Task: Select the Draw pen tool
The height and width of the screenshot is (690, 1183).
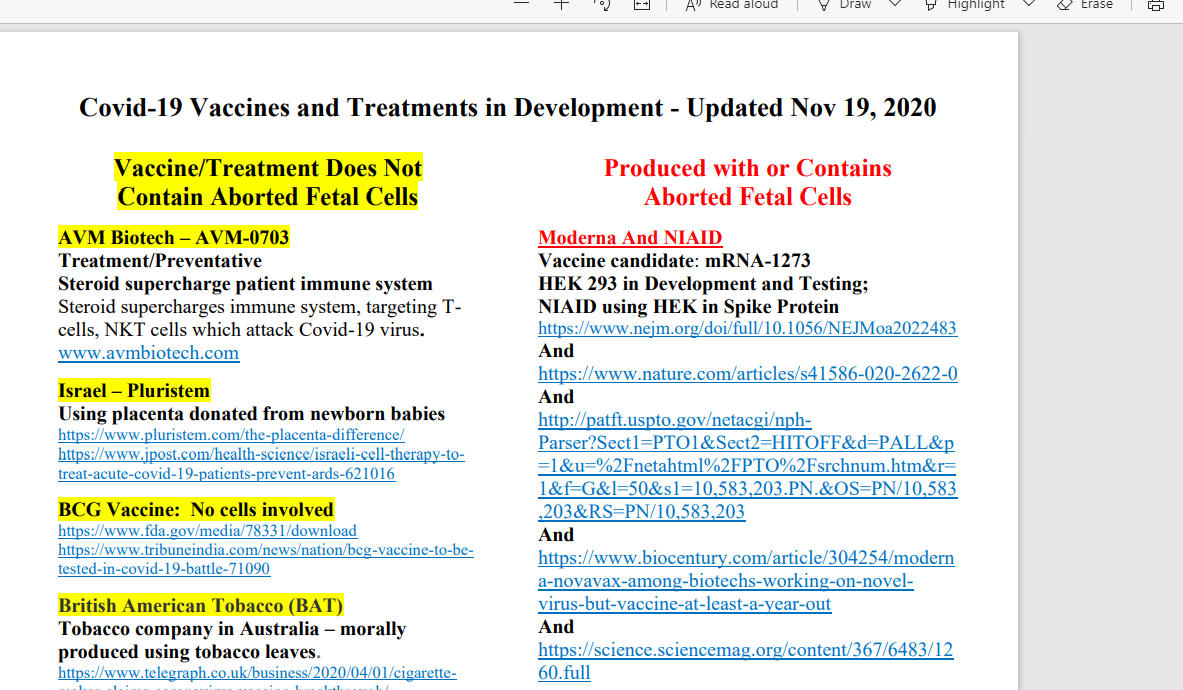Action: tap(845, 5)
